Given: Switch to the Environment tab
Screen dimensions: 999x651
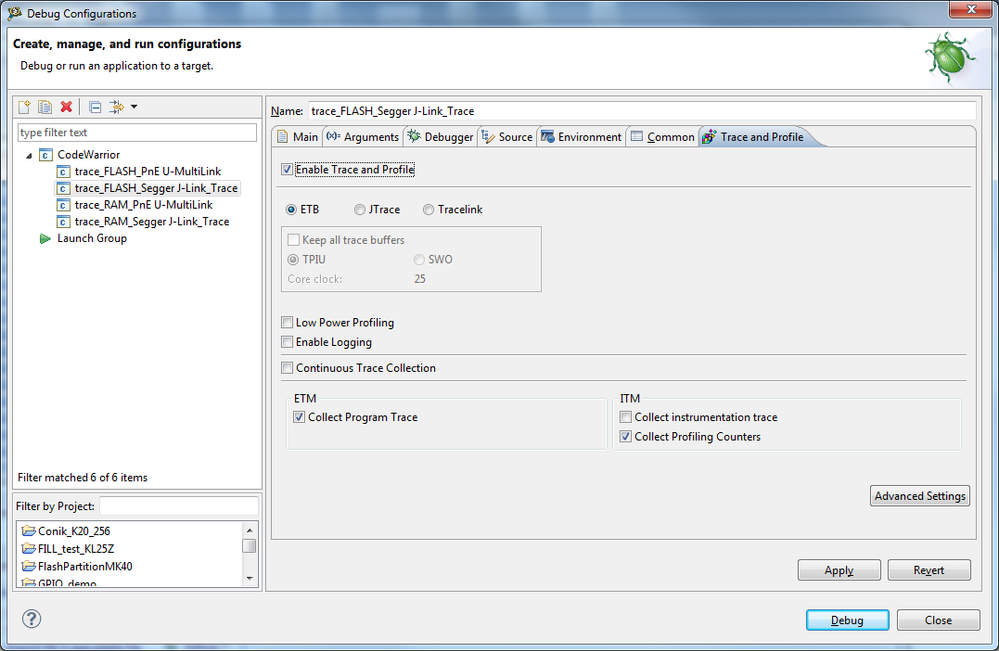Looking at the screenshot, I should click(x=581, y=137).
